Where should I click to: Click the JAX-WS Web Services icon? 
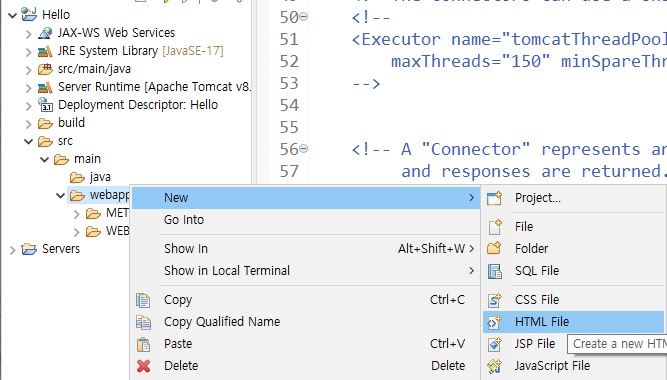point(45,33)
